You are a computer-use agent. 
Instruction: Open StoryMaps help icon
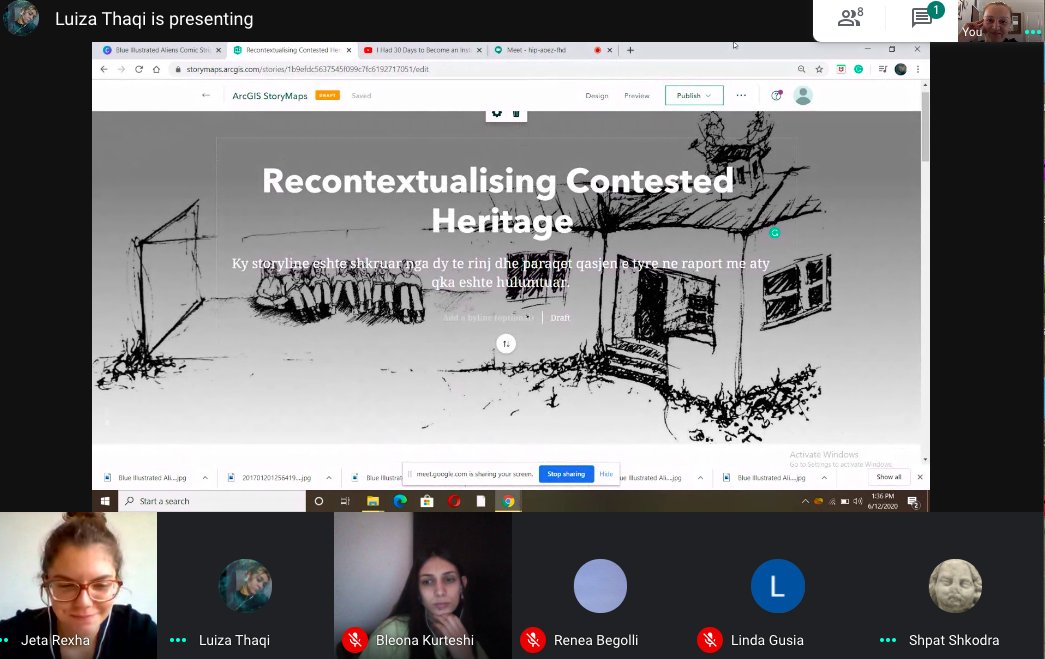(776, 95)
